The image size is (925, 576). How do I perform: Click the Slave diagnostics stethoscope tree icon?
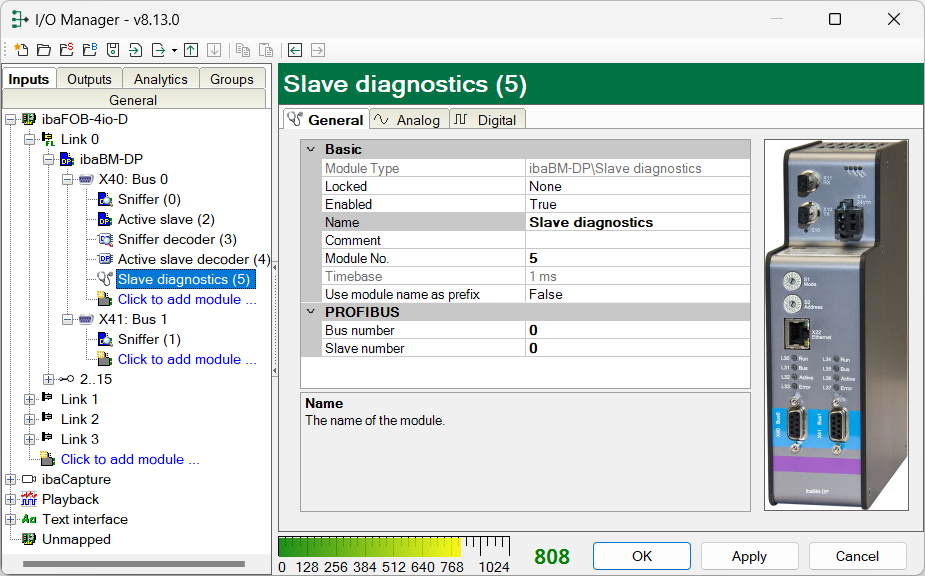point(105,279)
